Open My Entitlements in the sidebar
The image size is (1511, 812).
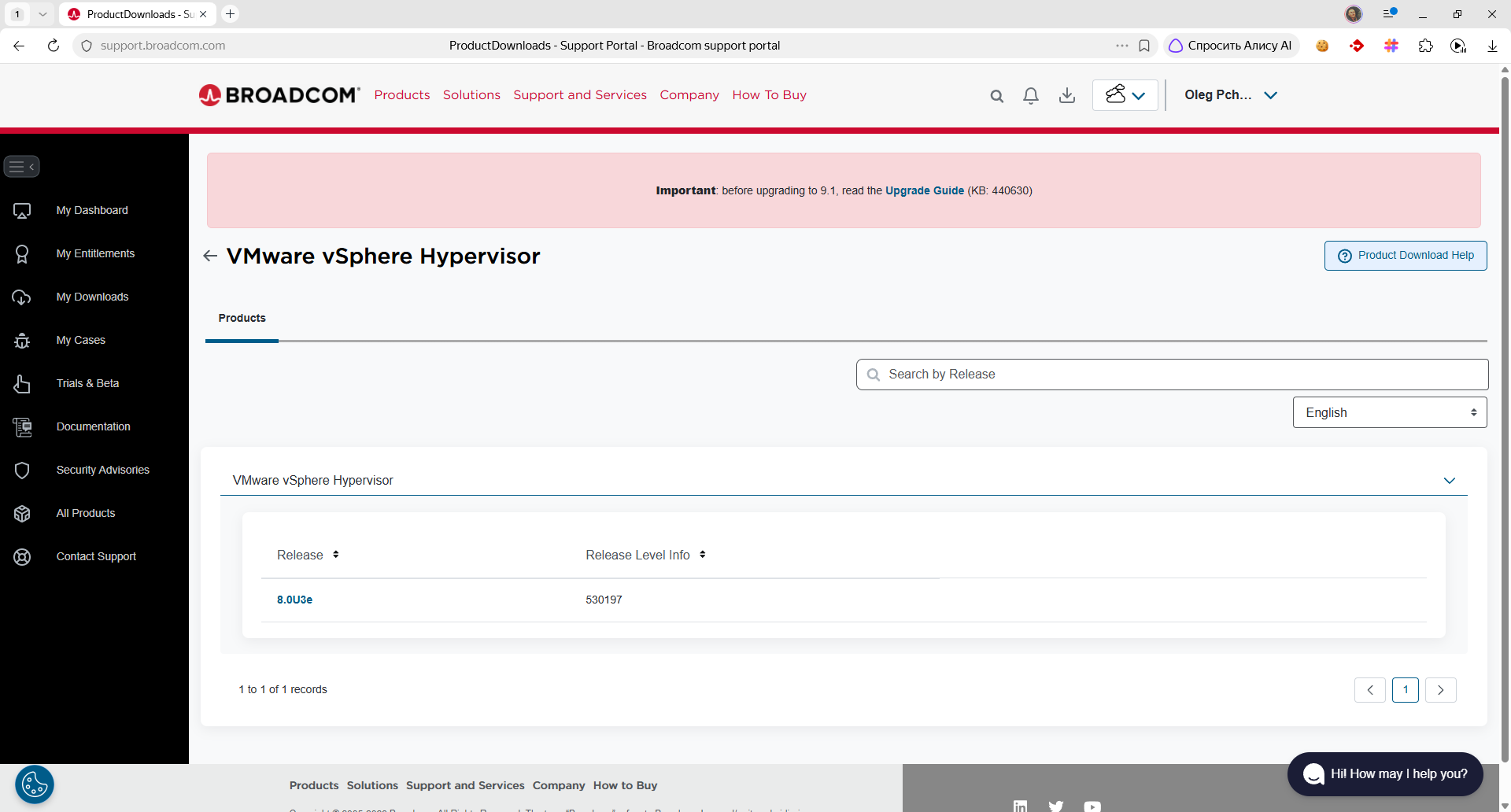[x=95, y=253]
